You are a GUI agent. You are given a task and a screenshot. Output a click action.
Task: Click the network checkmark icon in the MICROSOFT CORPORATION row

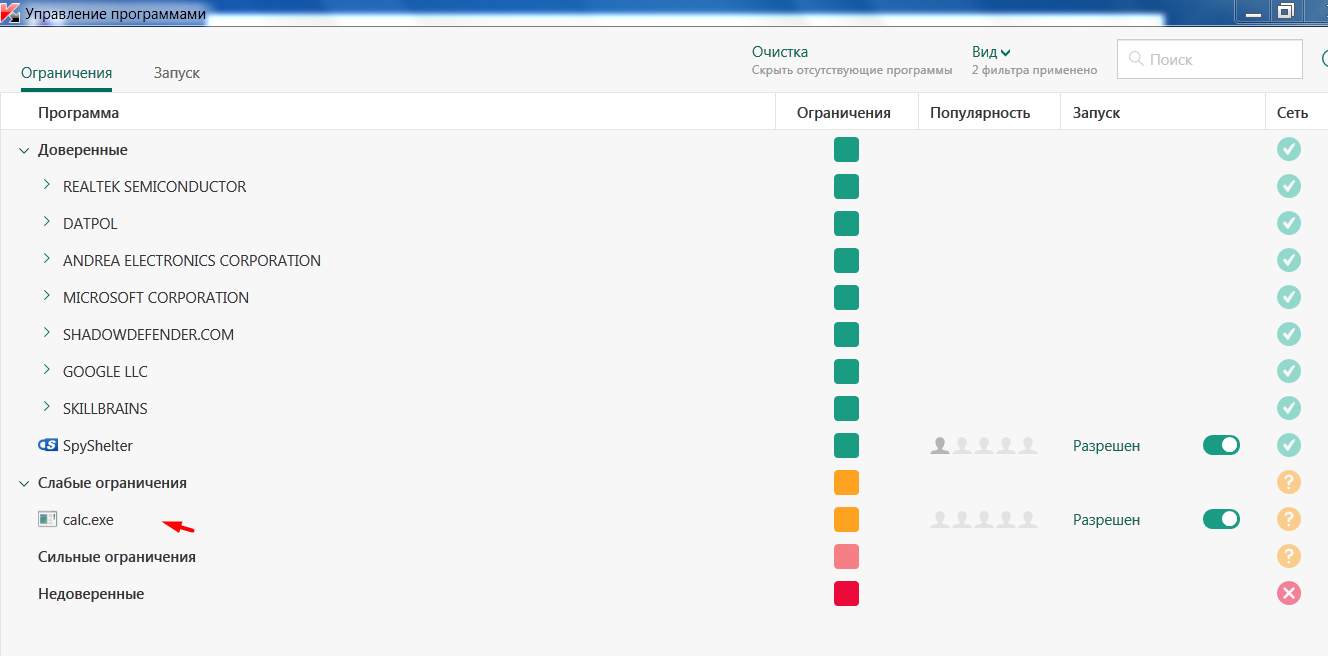pos(1289,297)
